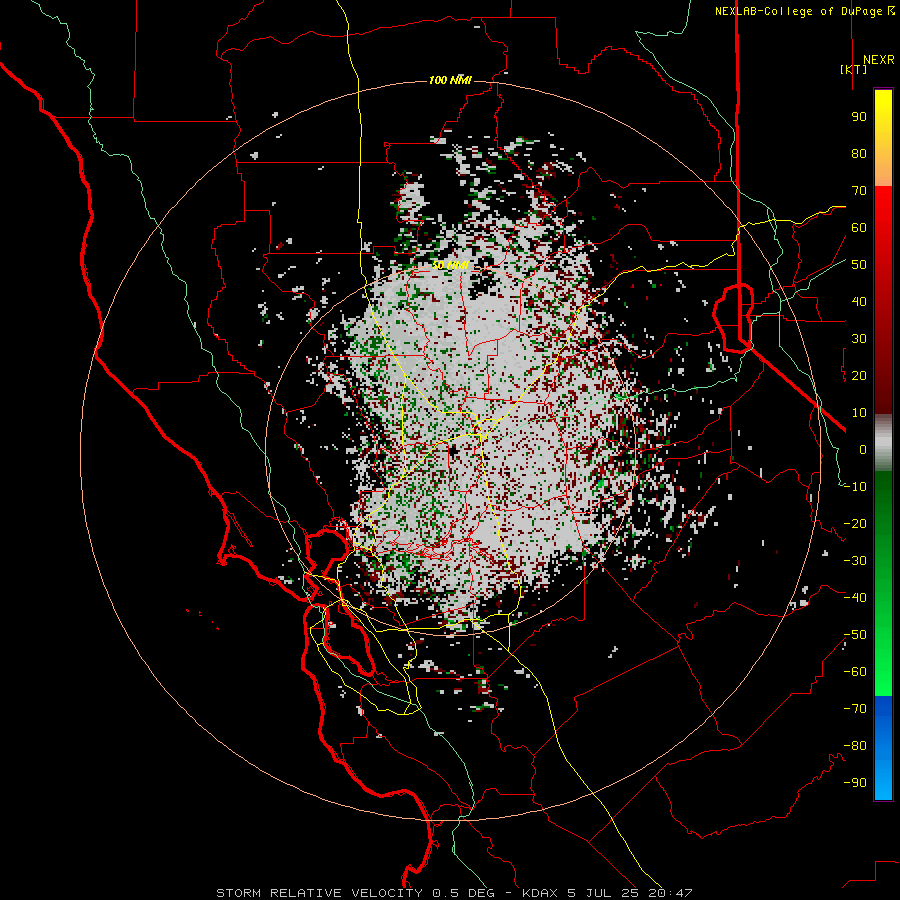Click the Storm Relative Velocity caption text
The height and width of the screenshot is (900, 900).
pyautogui.click(x=454, y=893)
